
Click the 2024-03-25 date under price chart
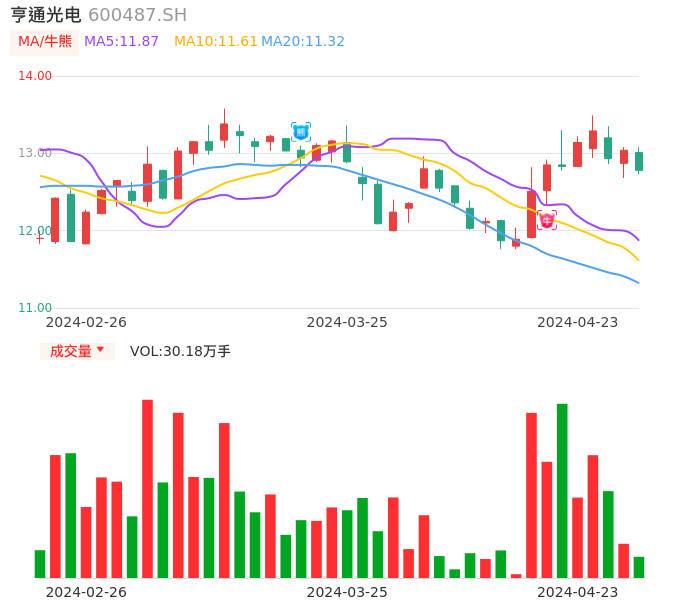[347, 322]
